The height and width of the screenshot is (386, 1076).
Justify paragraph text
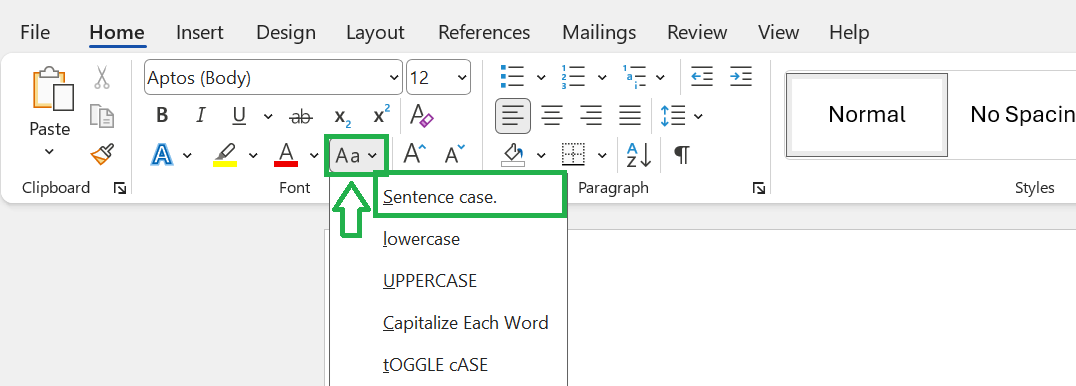pos(630,116)
